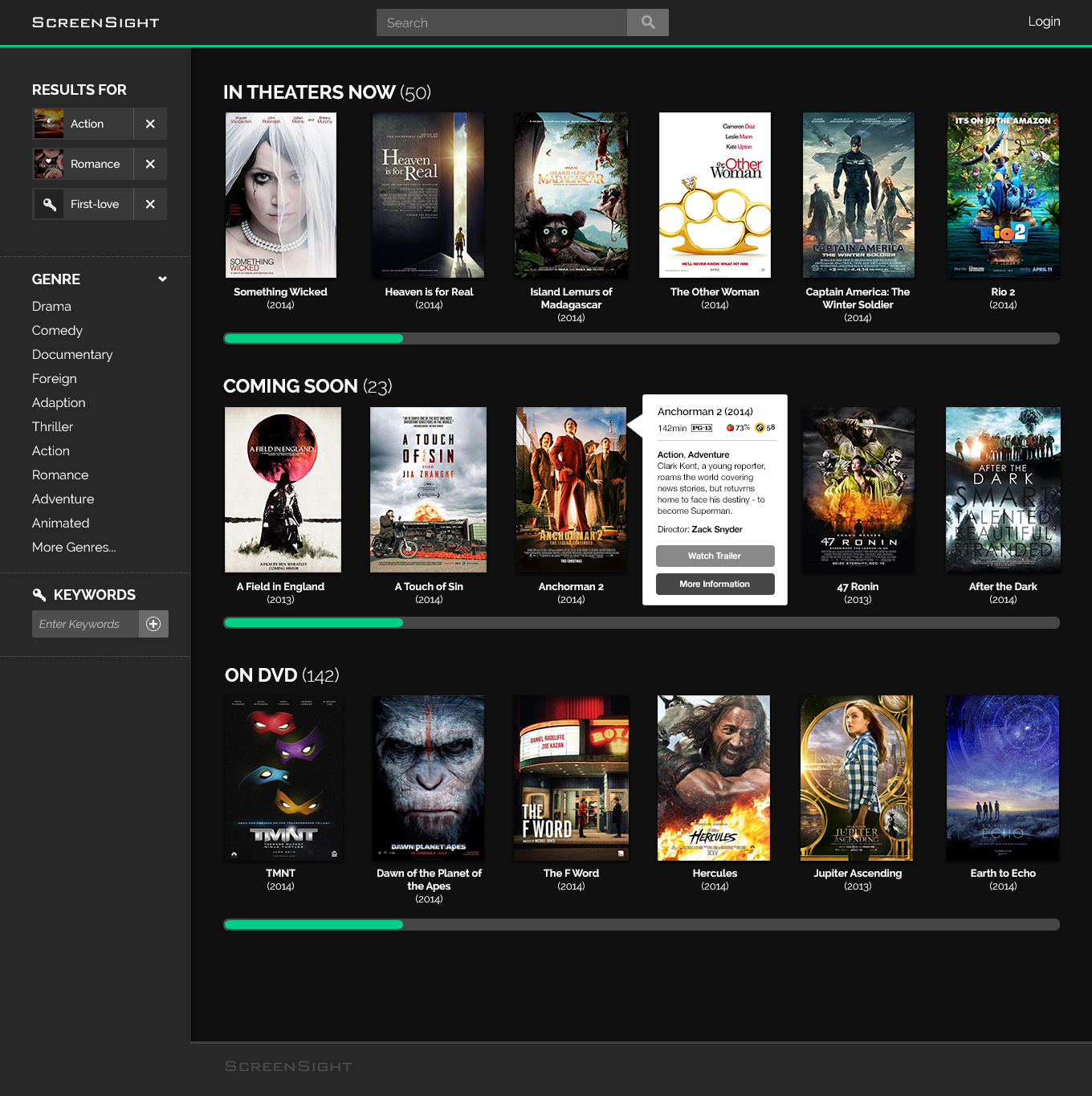Open Island Lemurs of Madagascar poster
The image size is (1092, 1096).
tap(571, 195)
